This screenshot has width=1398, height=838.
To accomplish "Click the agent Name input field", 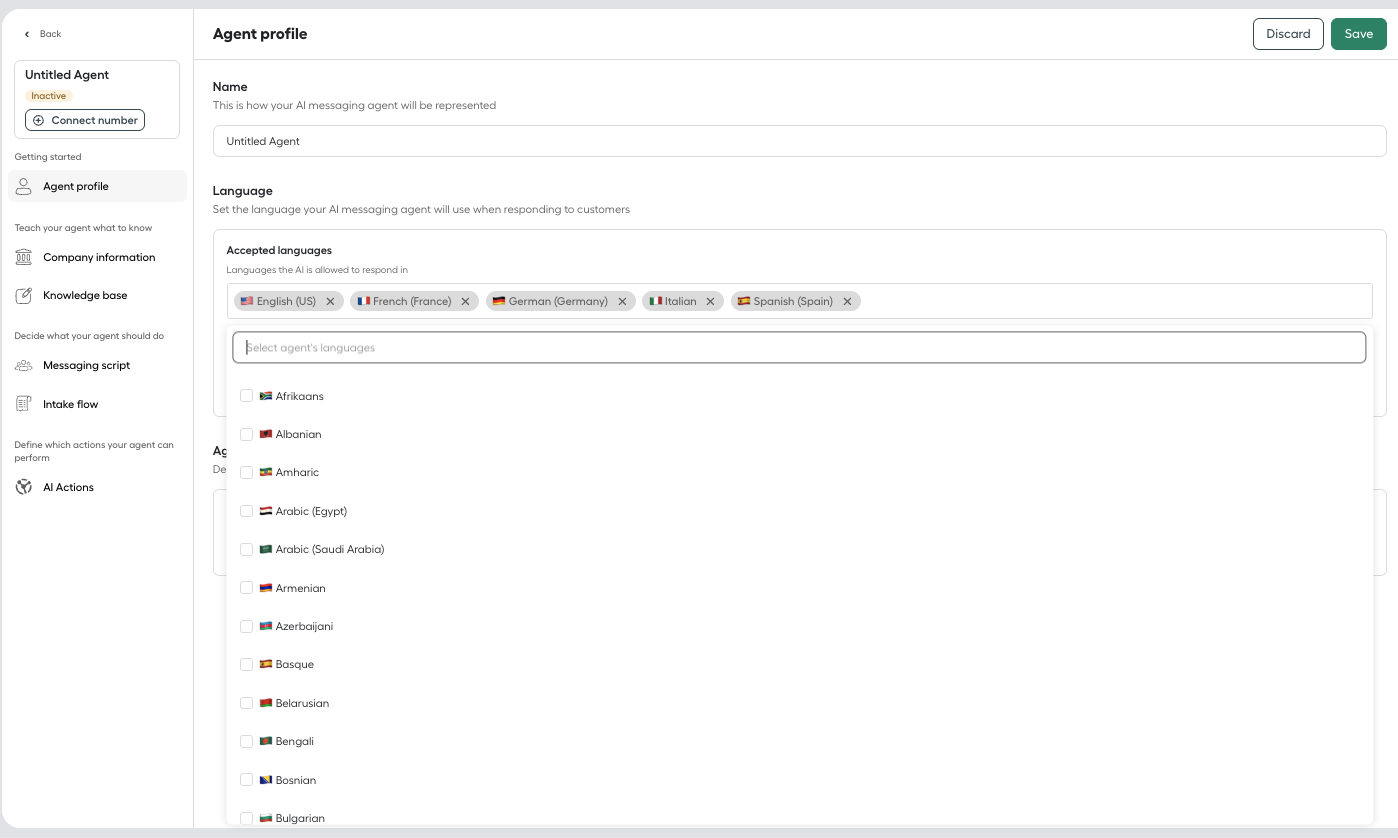I will click(x=799, y=141).
